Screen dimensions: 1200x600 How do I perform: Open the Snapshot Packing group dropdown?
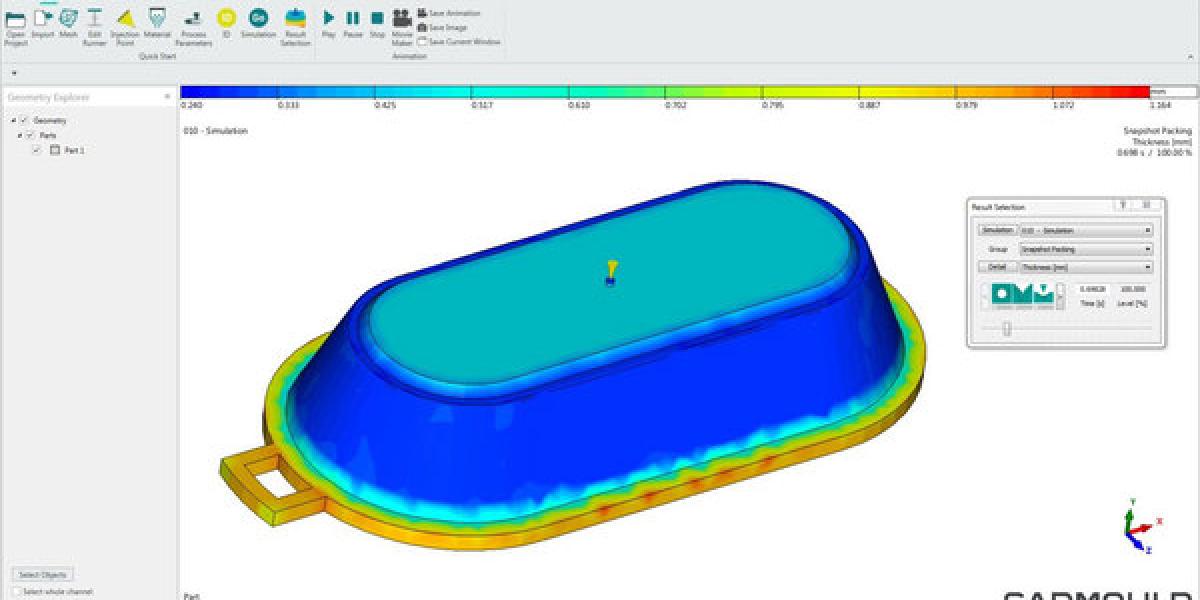[x=1084, y=249]
